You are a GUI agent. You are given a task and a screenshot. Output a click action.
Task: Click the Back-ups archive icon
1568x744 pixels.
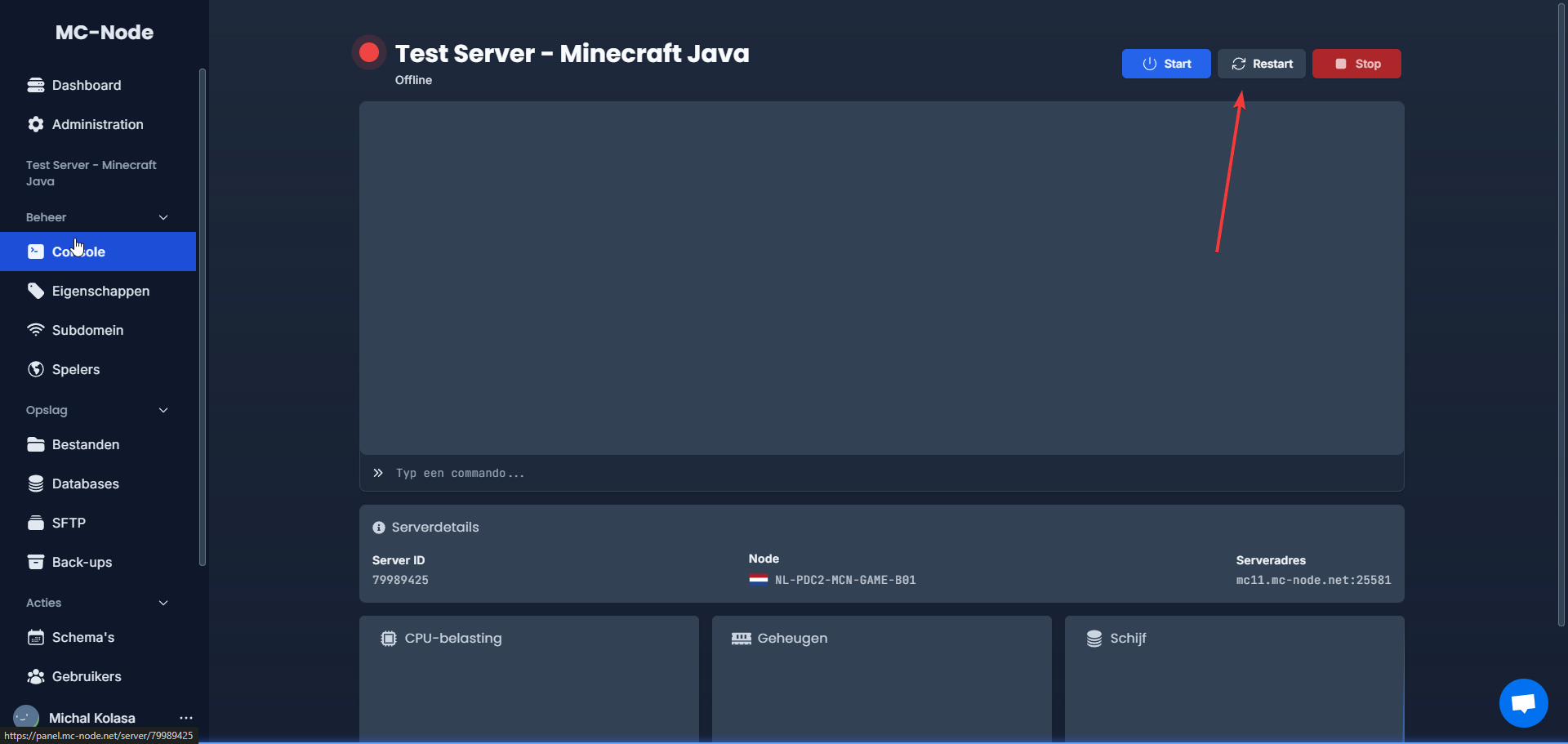[x=35, y=562]
